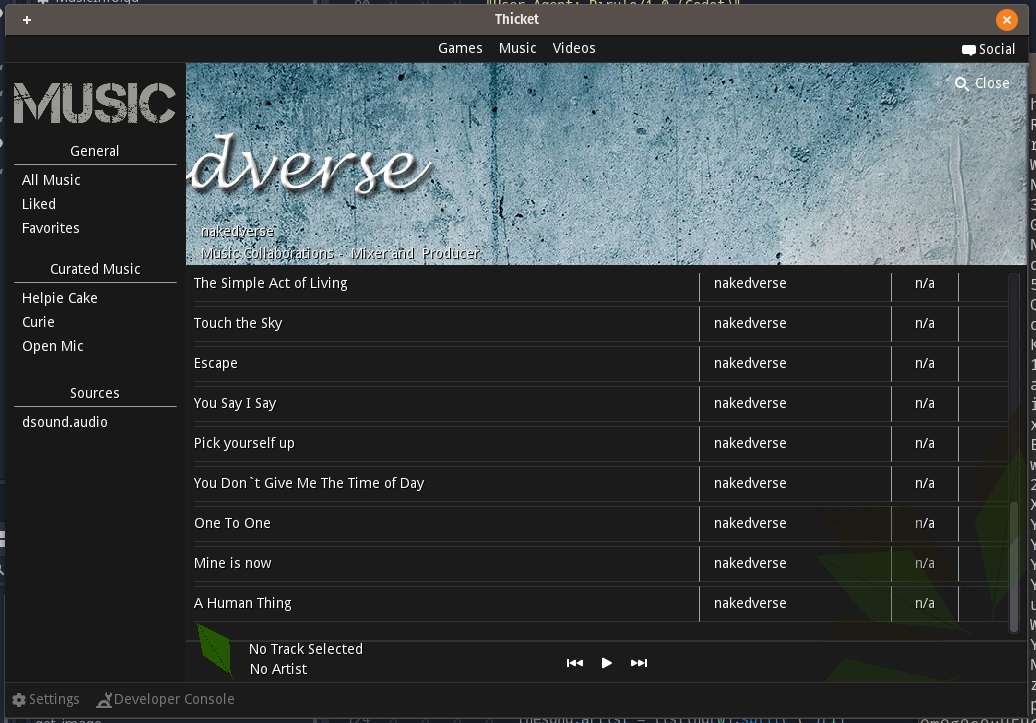Switch to the Games tab
The image size is (1036, 723).
pyautogui.click(x=460, y=48)
